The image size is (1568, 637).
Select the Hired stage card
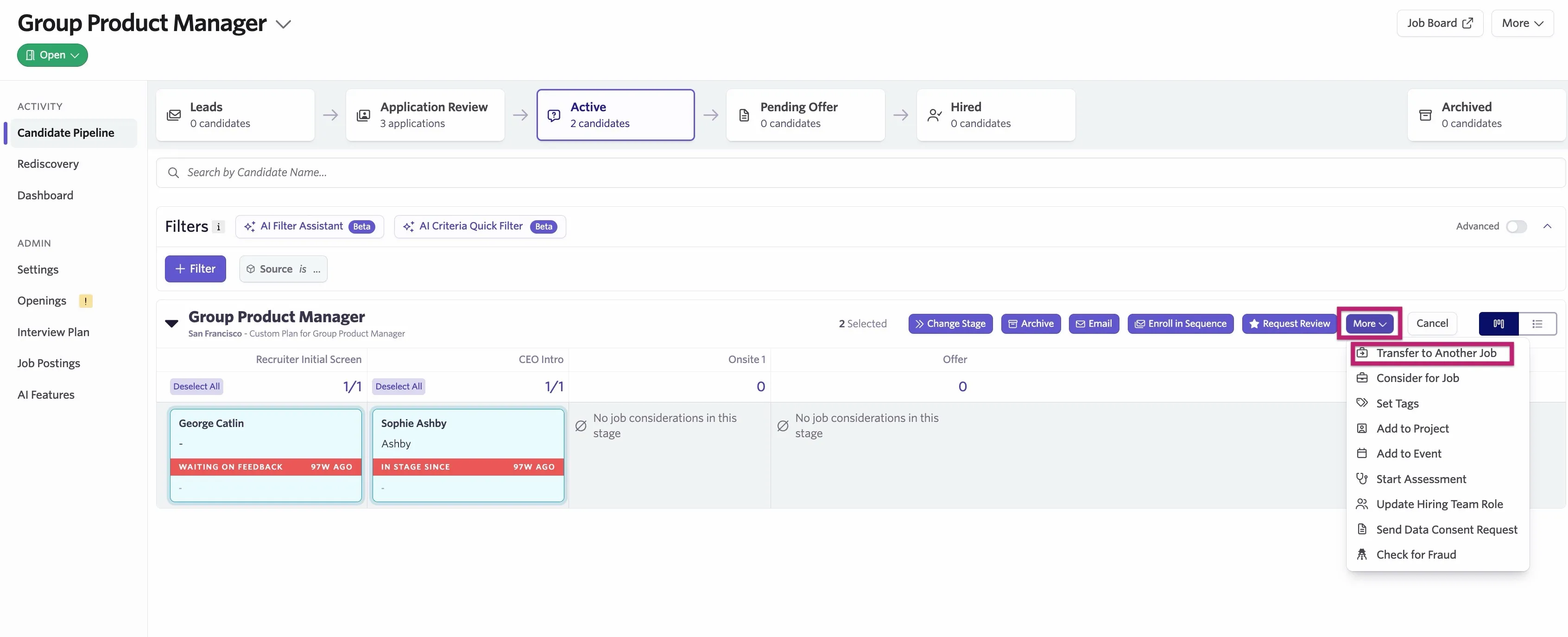pos(996,115)
